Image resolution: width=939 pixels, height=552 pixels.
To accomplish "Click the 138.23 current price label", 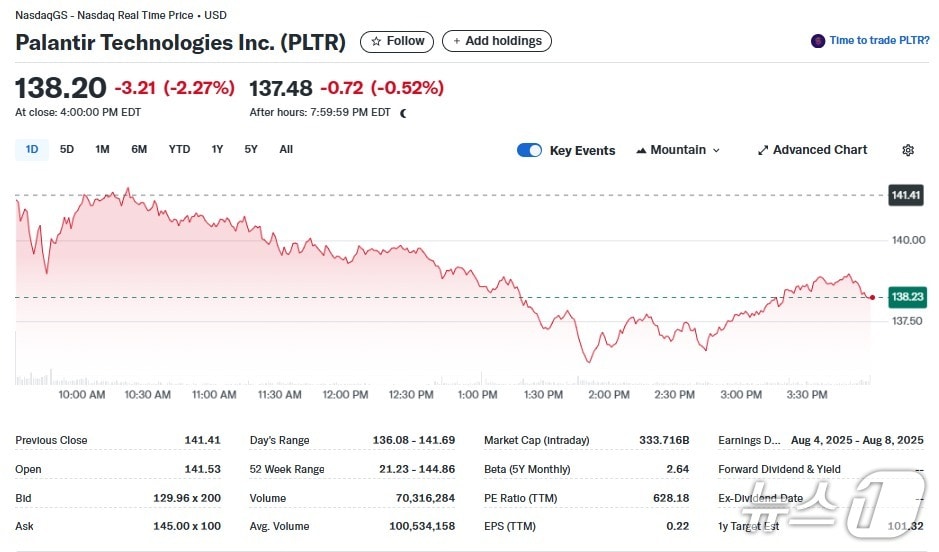I will 906,297.
